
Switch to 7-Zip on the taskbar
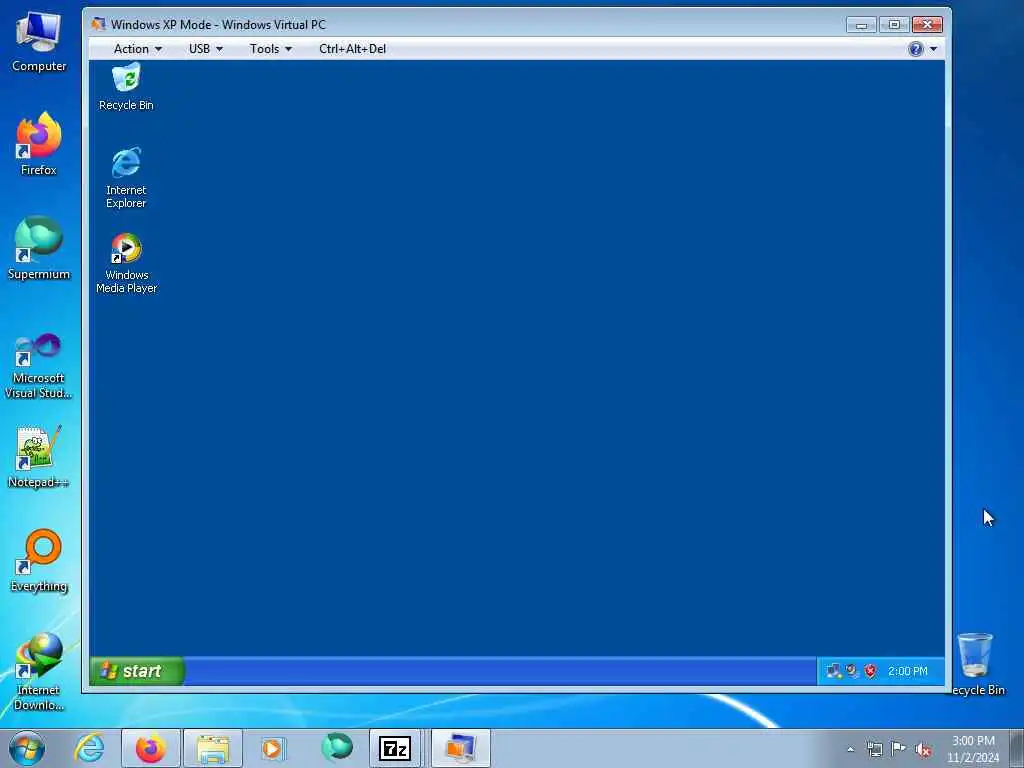[x=394, y=748]
